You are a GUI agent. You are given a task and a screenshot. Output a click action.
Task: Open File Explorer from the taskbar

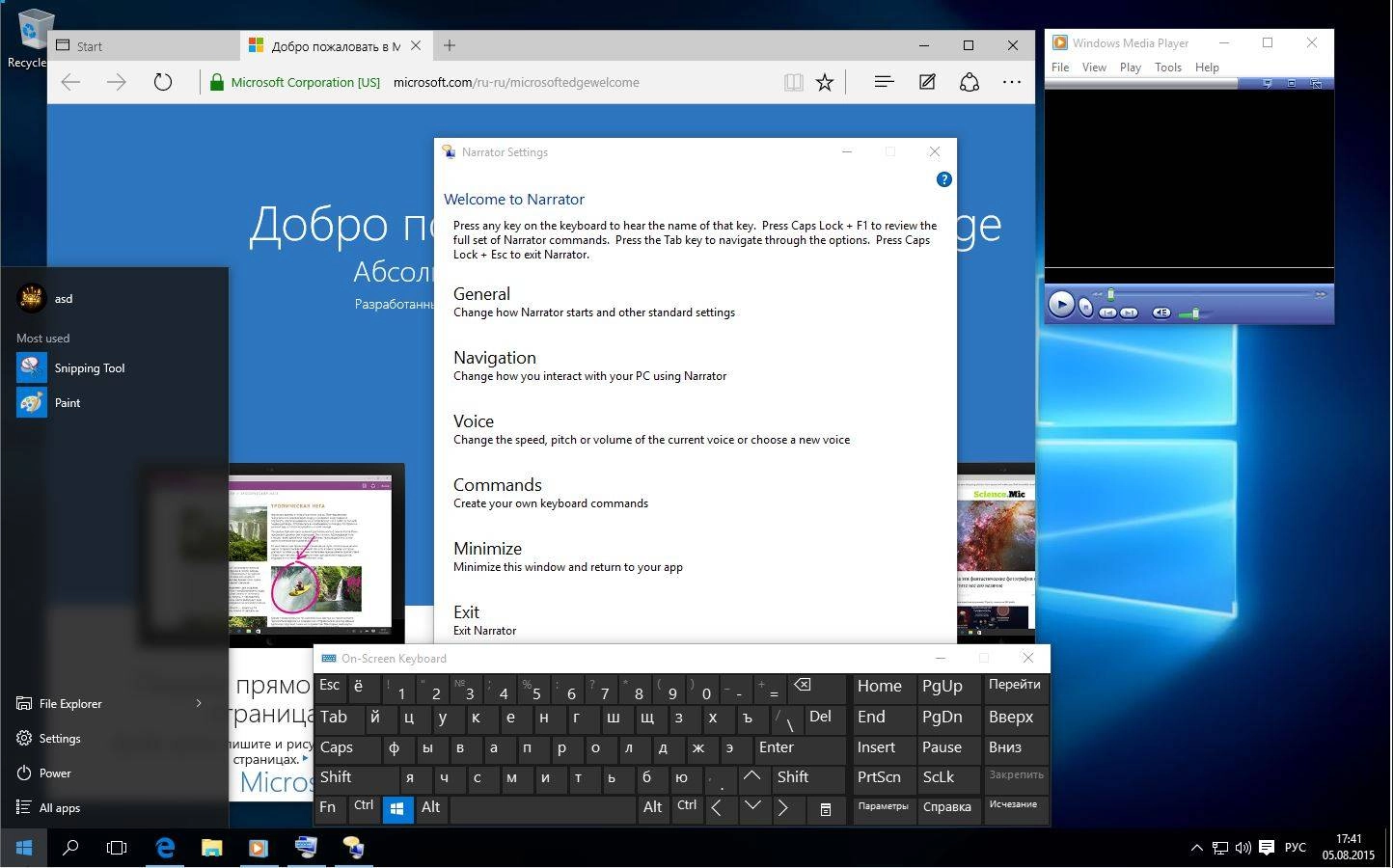(211, 848)
